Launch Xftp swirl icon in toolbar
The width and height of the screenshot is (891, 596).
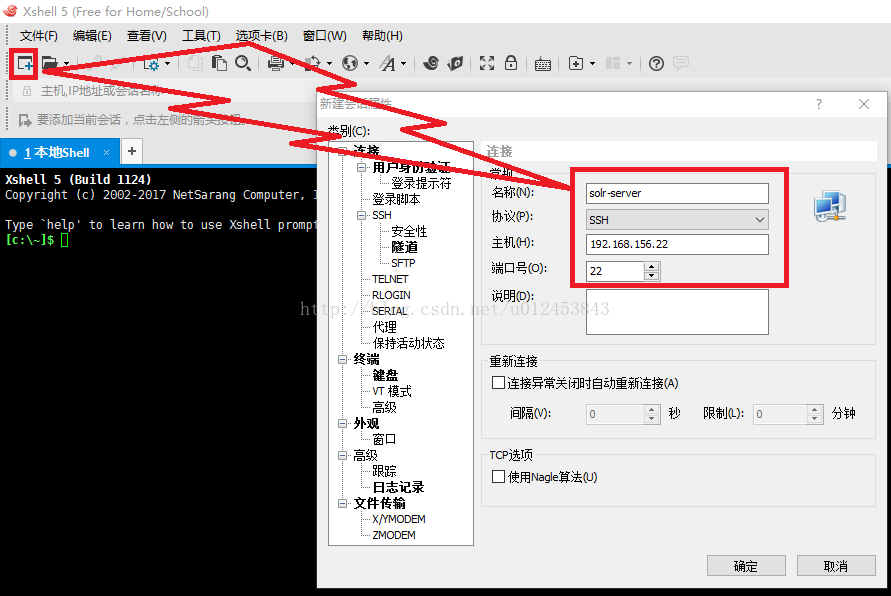[431, 63]
